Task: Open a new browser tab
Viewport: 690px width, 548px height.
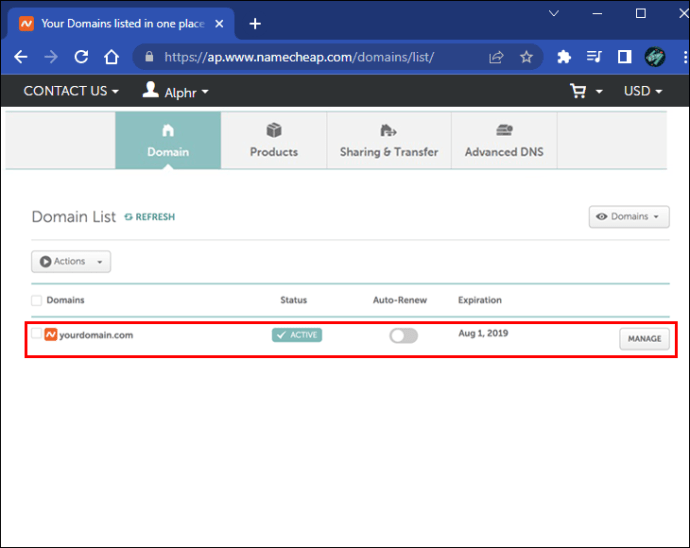Action: (255, 24)
